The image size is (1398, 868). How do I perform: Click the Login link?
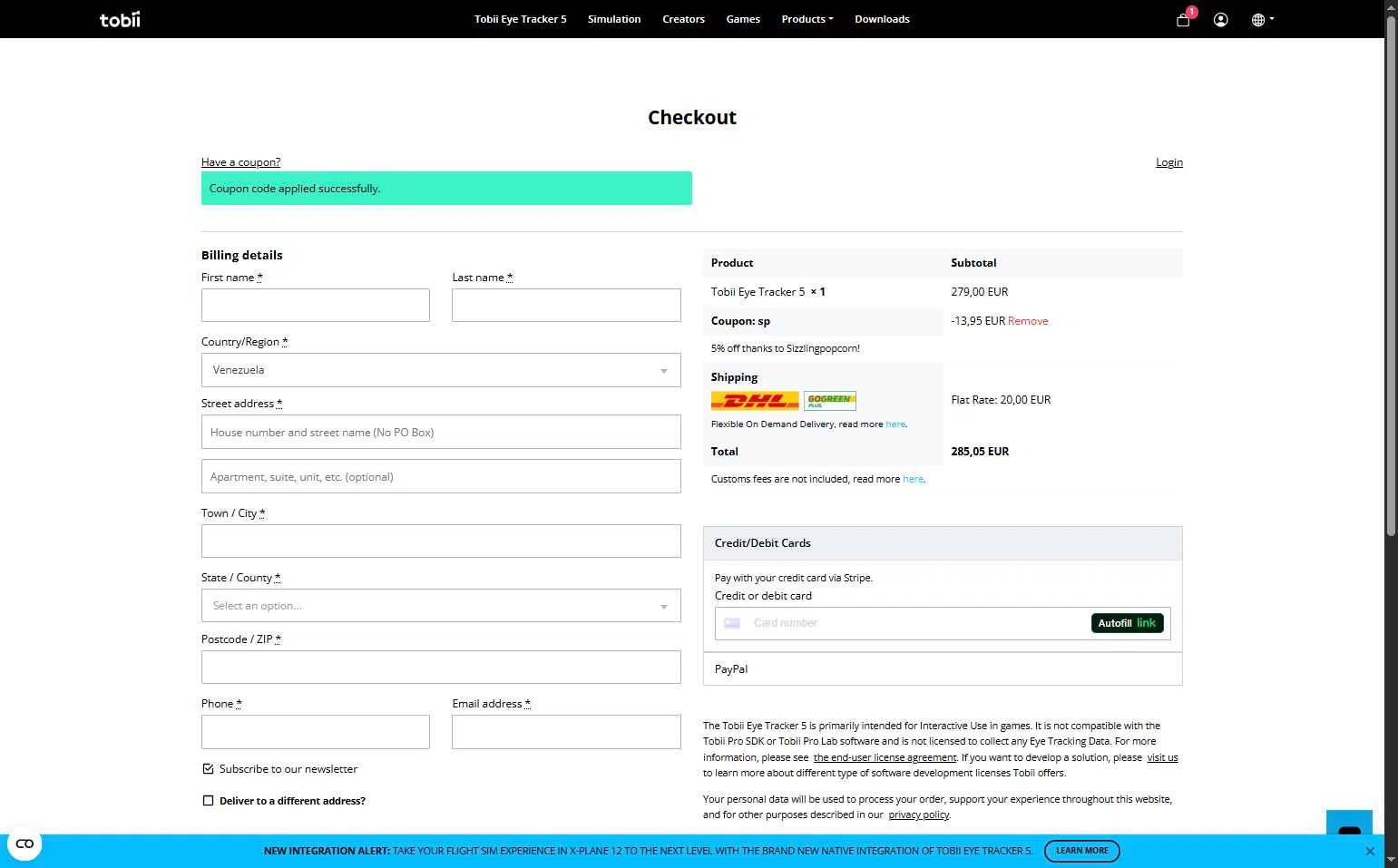1169,162
